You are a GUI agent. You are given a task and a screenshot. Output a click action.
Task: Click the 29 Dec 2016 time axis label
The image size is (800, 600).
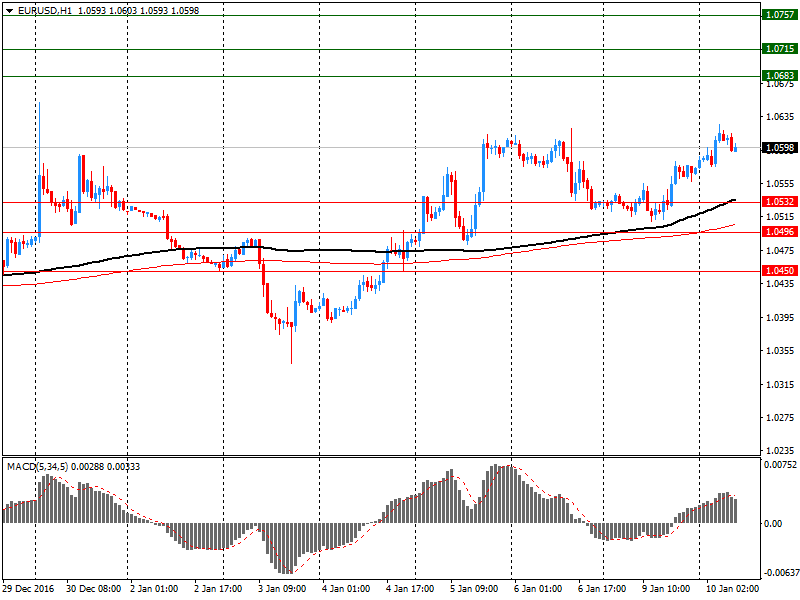[29, 588]
